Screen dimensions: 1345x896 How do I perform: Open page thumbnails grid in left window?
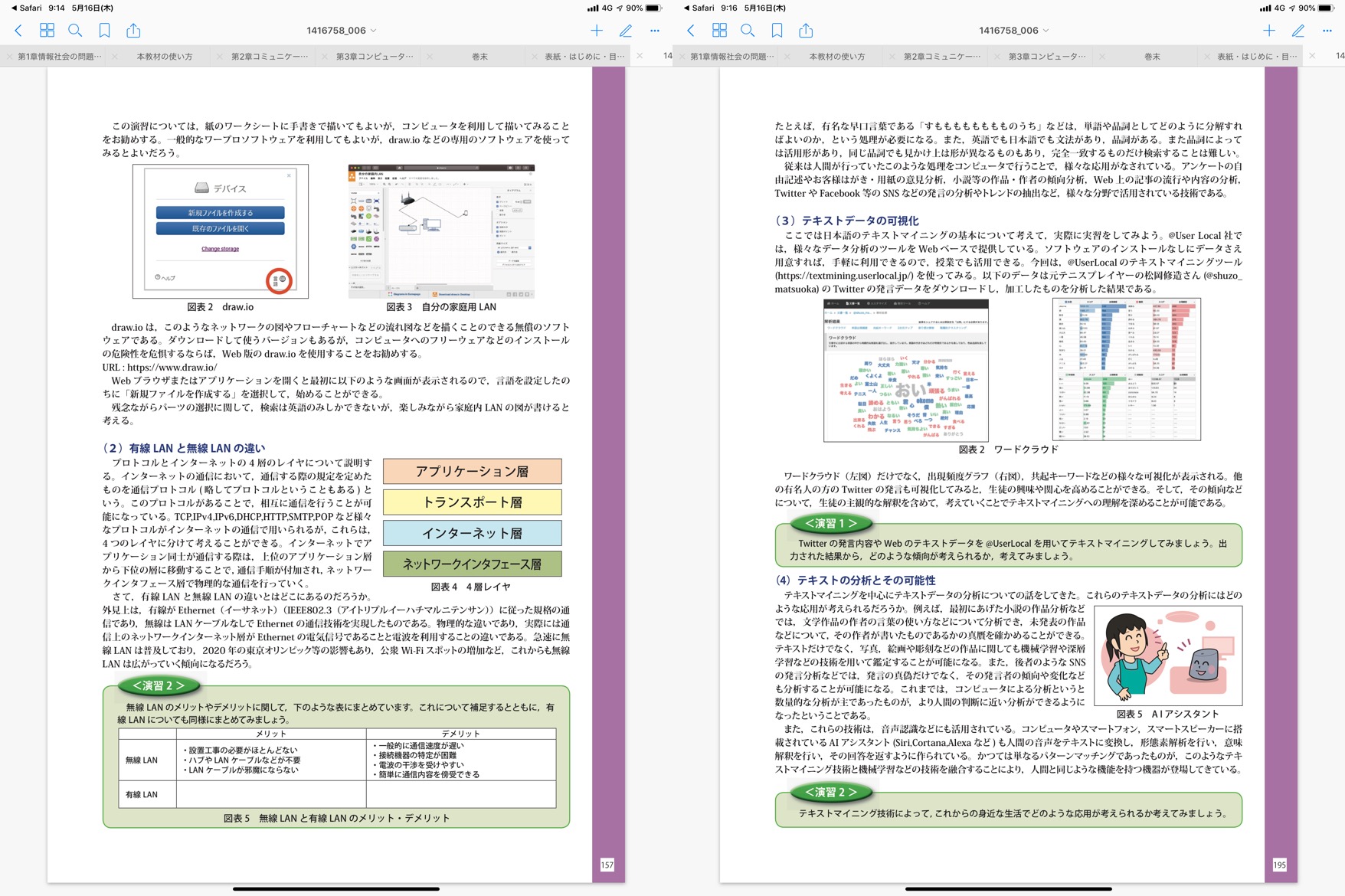coord(47,31)
